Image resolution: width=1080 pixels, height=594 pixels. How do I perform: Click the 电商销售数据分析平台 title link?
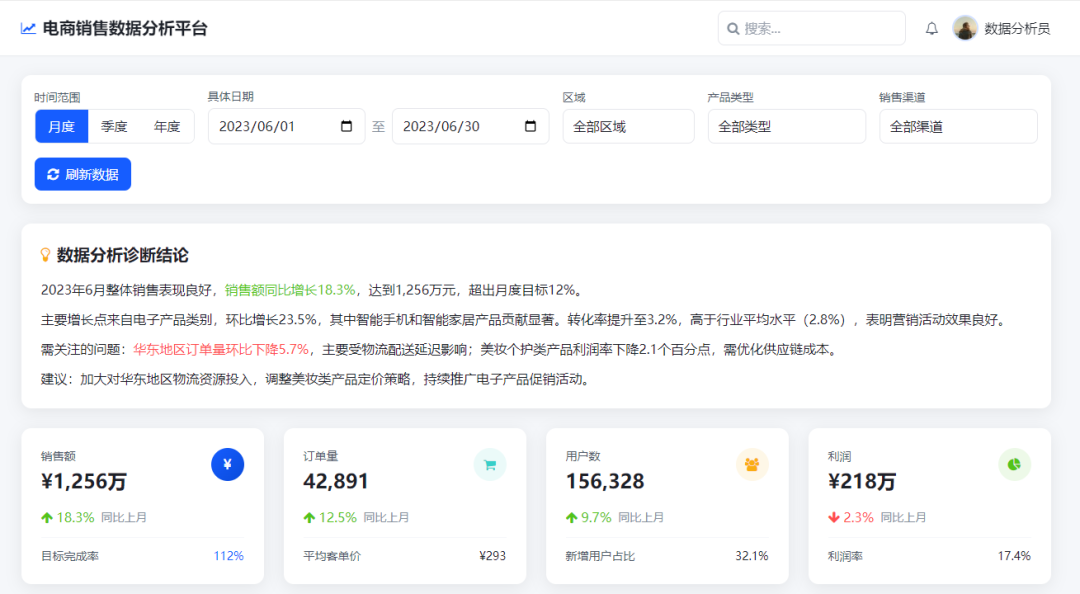125,29
